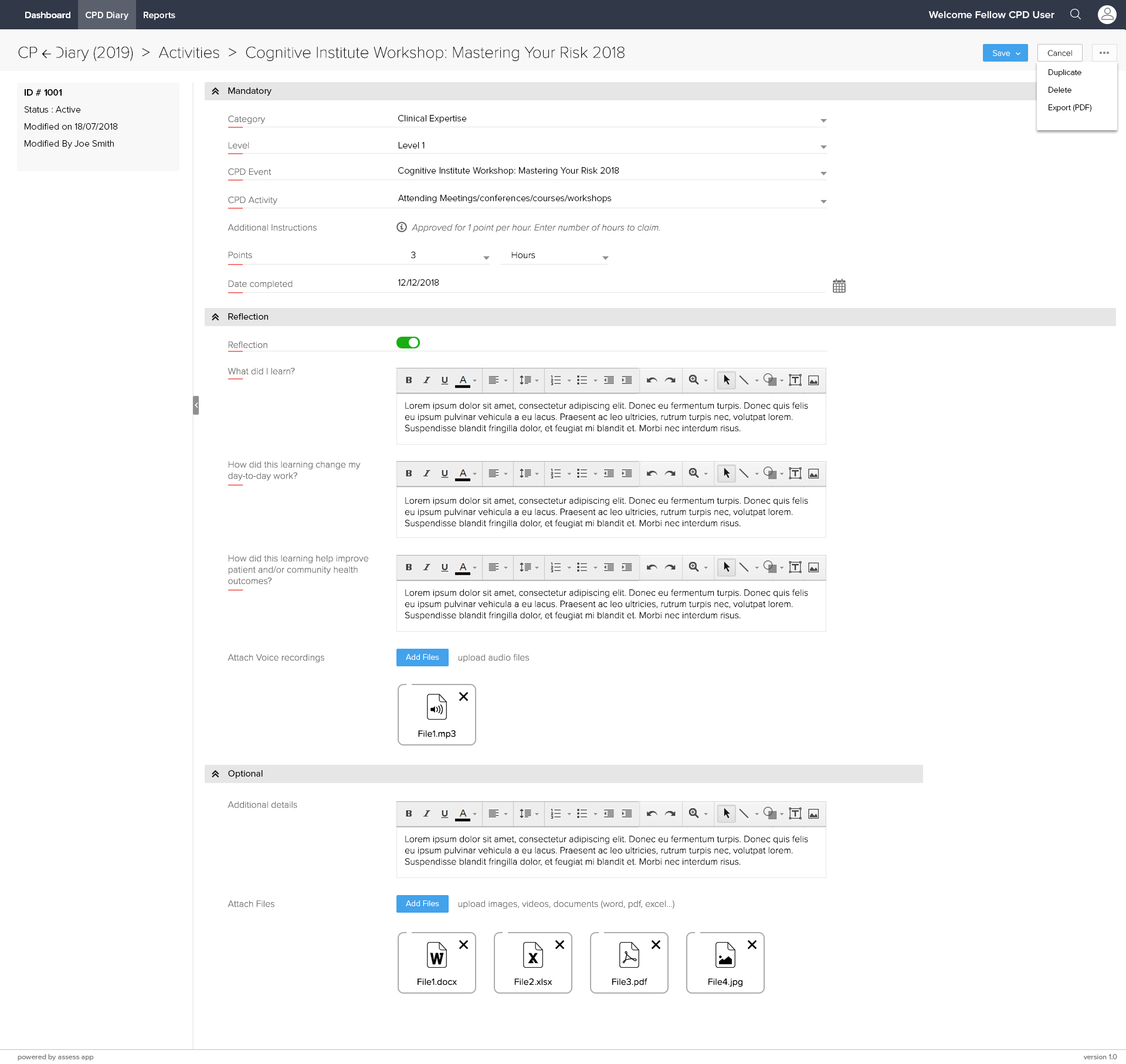Viewport: 1126px width, 1064px height.
Task: Click Bold in 'What did I learn?' toolbar
Action: pos(409,380)
